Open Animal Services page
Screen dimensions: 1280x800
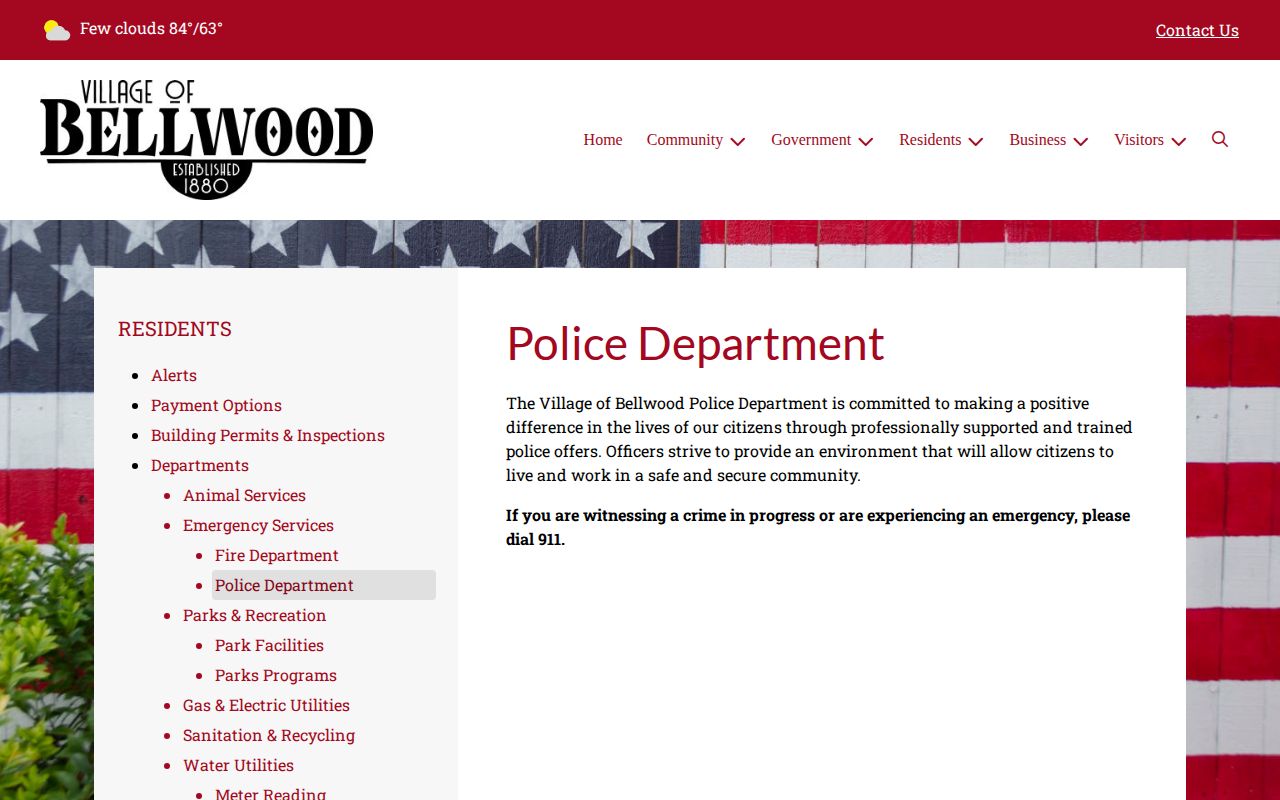(x=244, y=495)
